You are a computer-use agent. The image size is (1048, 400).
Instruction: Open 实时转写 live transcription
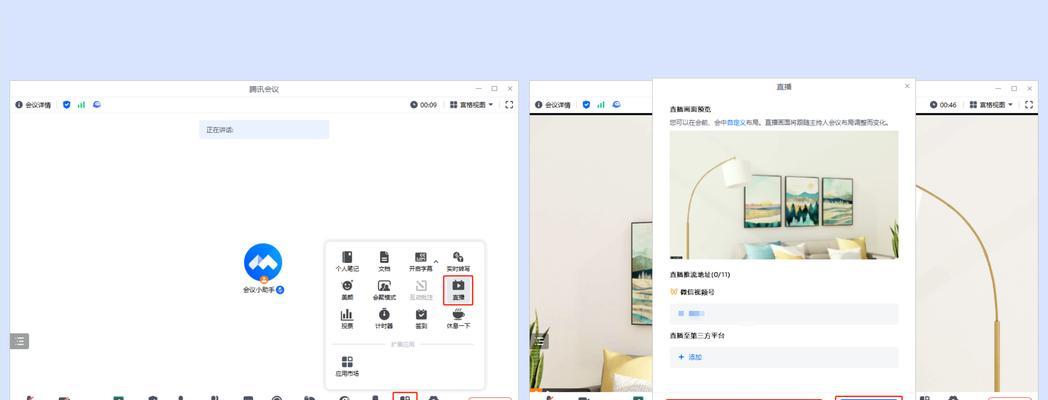(x=458, y=262)
